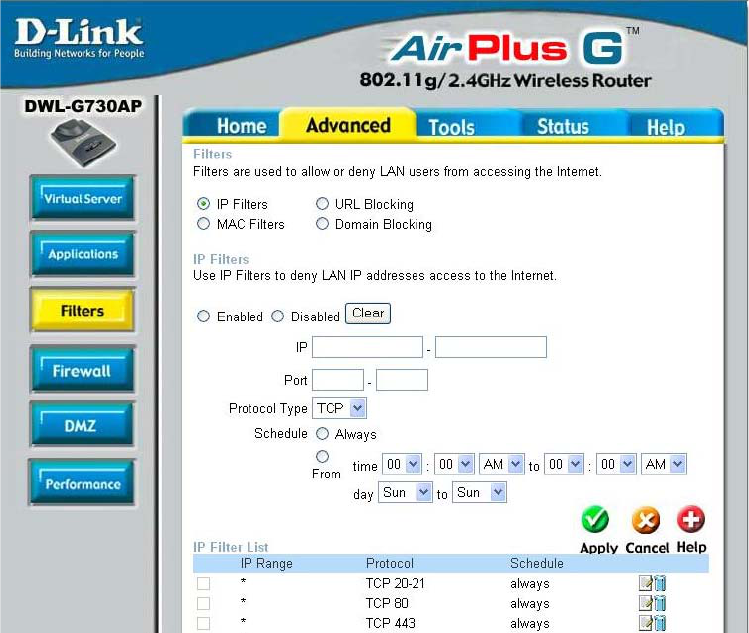Click the IP Range column header
This screenshot has width=749, height=633.
click(x=267, y=563)
